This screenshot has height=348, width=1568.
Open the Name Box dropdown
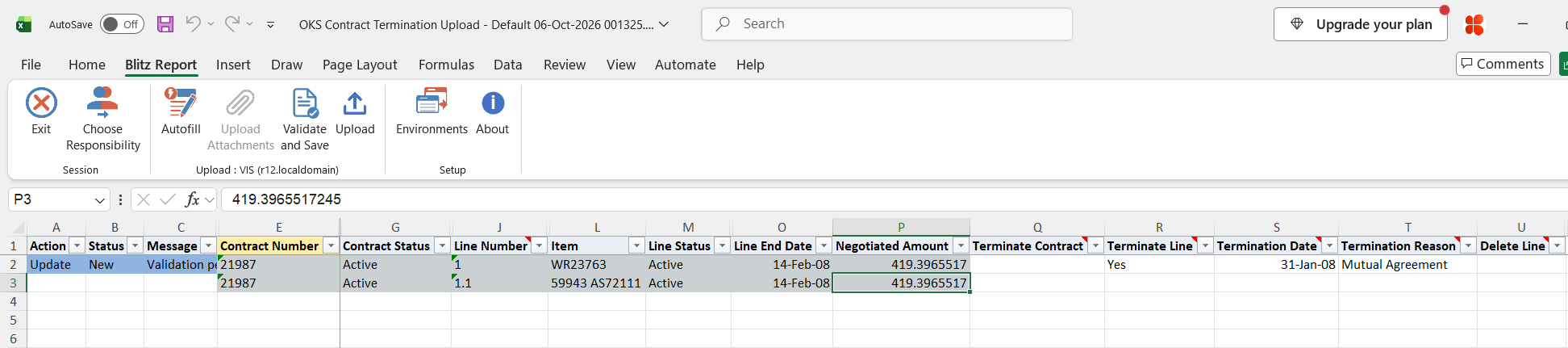tap(100, 199)
